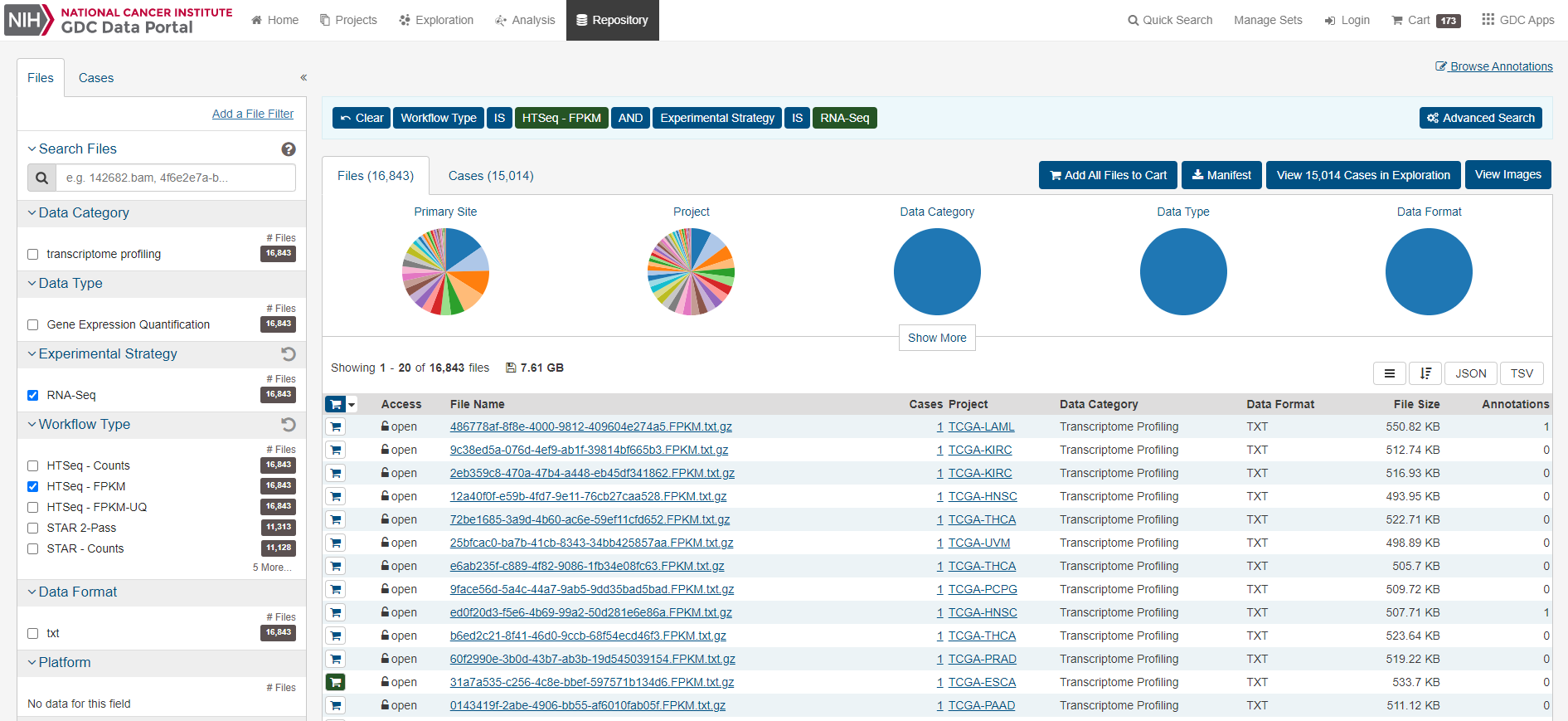Export table as TSV

[1522, 373]
